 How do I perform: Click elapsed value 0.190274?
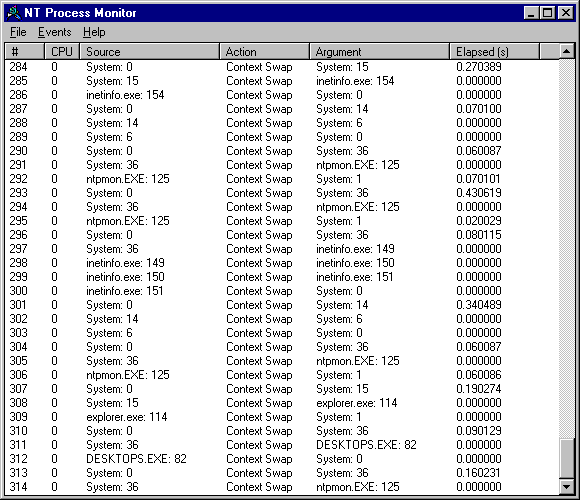click(x=479, y=389)
